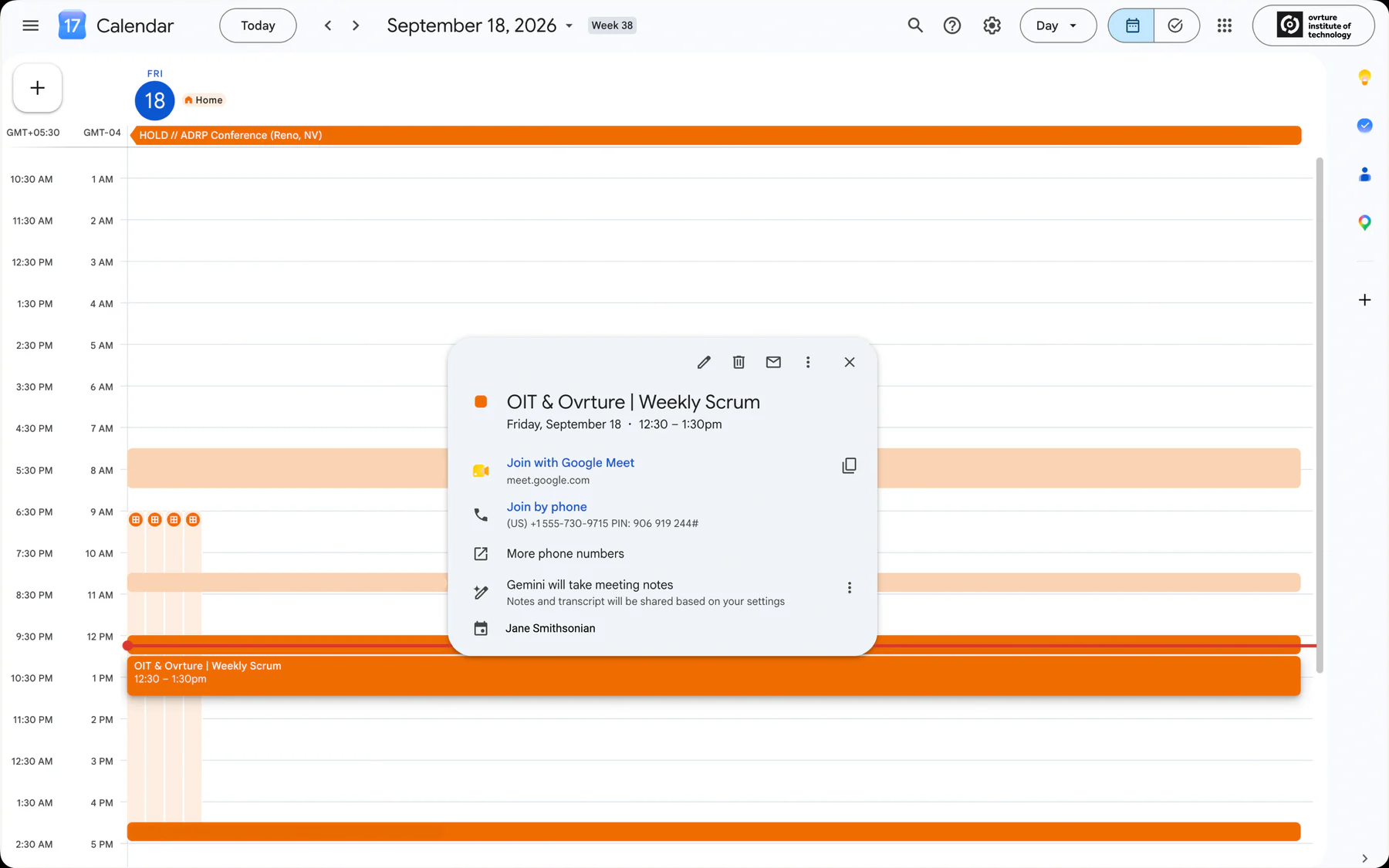Click the GMT+05:30 time zone label
The width and height of the screenshot is (1389, 868).
tap(33, 133)
